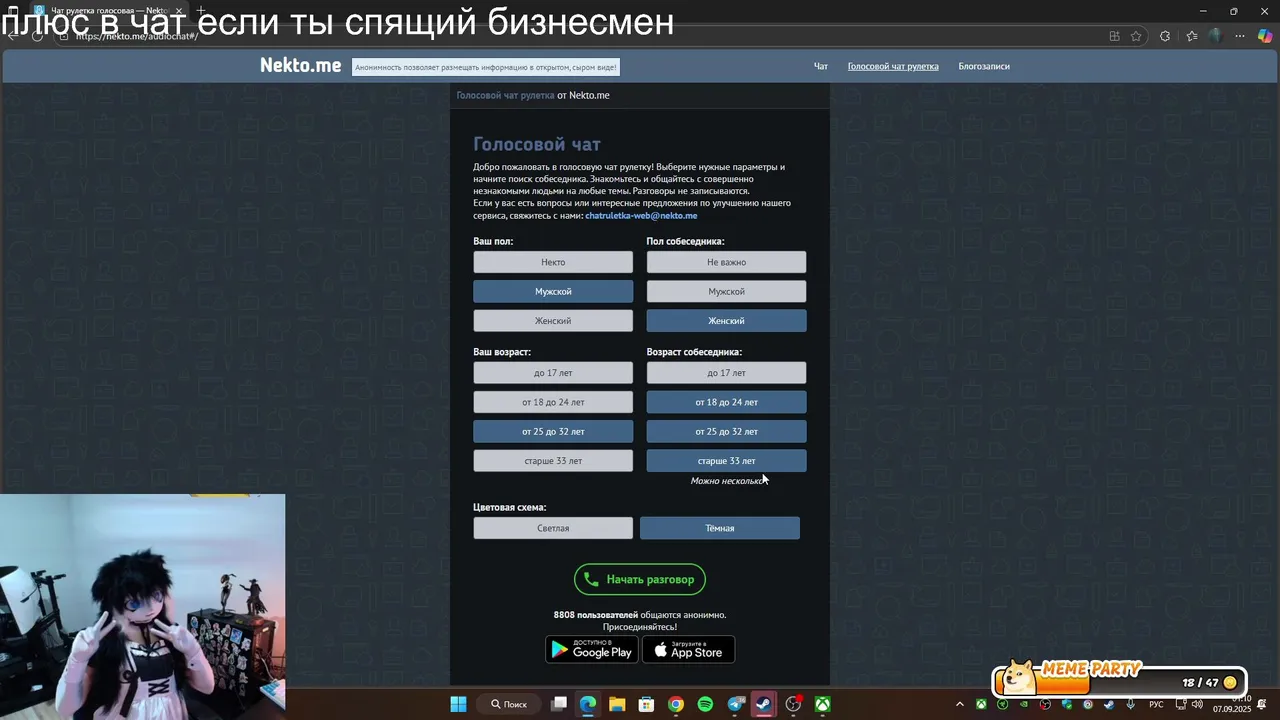
Task: Set your gender to Женский
Action: [x=553, y=320]
